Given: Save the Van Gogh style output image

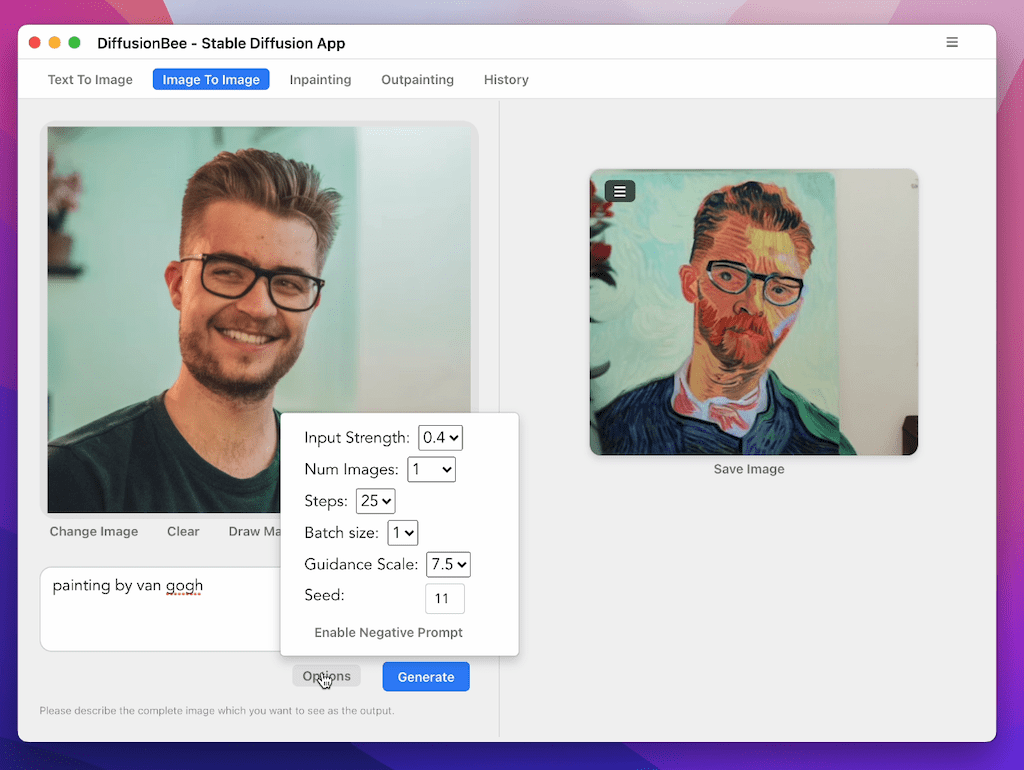Looking at the screenshot, I should [x=748, y=468].
